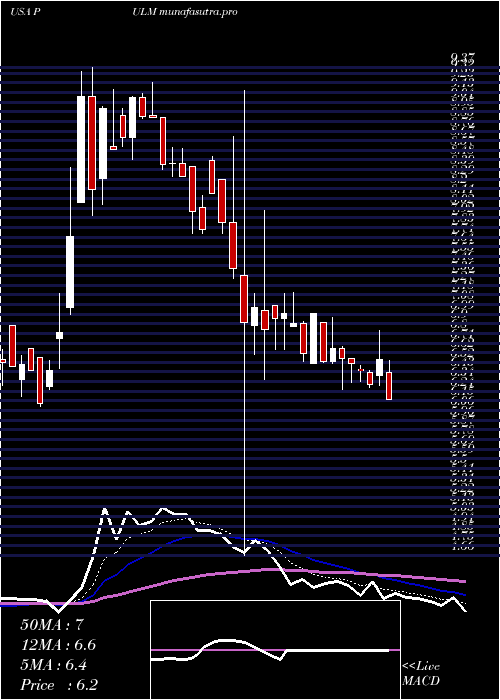Click the 'Price : 6.2' label
Viewport: 500px width, 700px height.
coord(59,685)
